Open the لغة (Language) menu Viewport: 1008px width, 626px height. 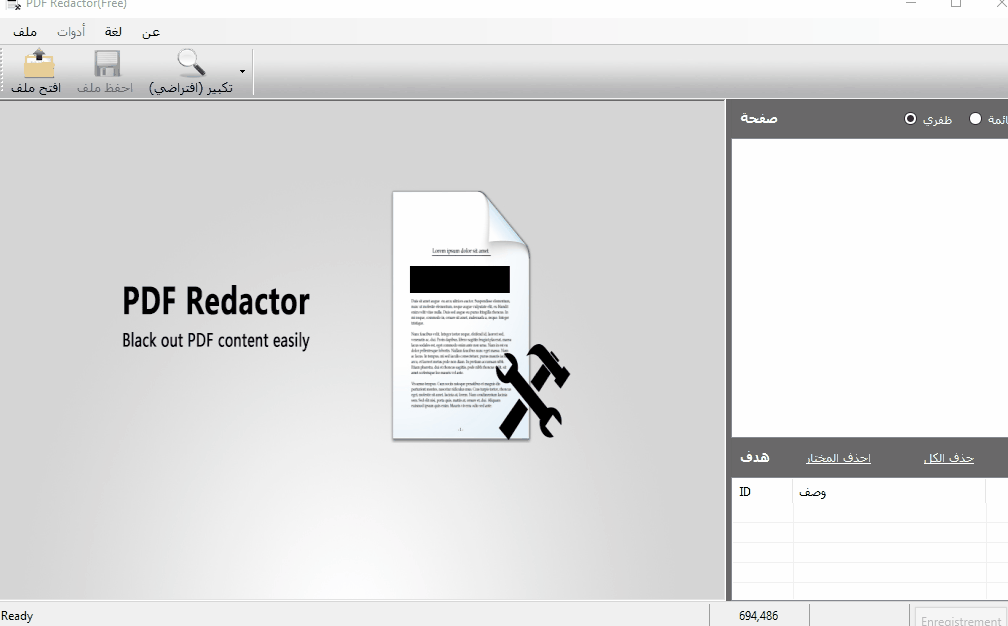point(114,31)
